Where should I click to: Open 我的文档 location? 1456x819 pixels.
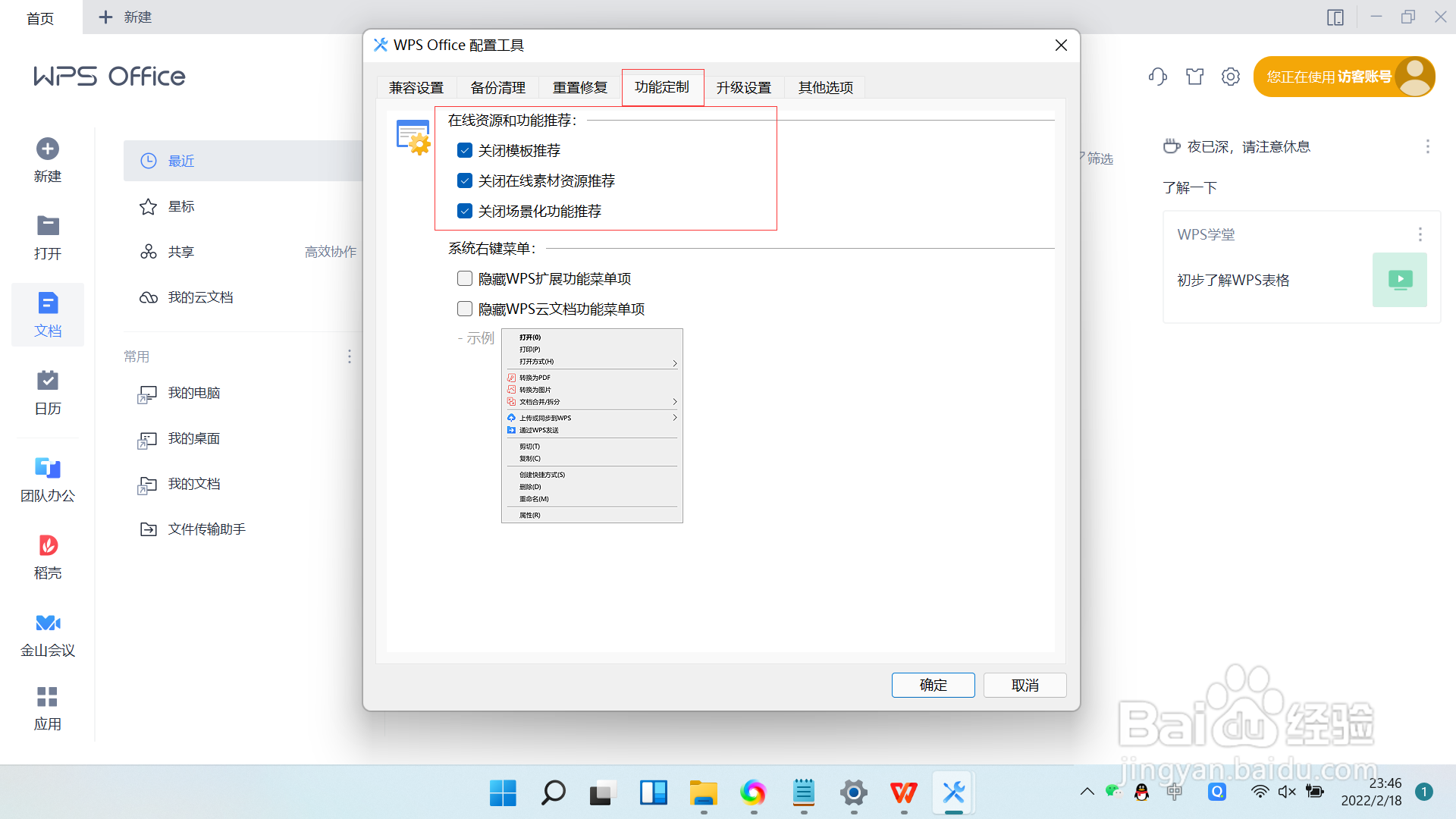point(243,484)
